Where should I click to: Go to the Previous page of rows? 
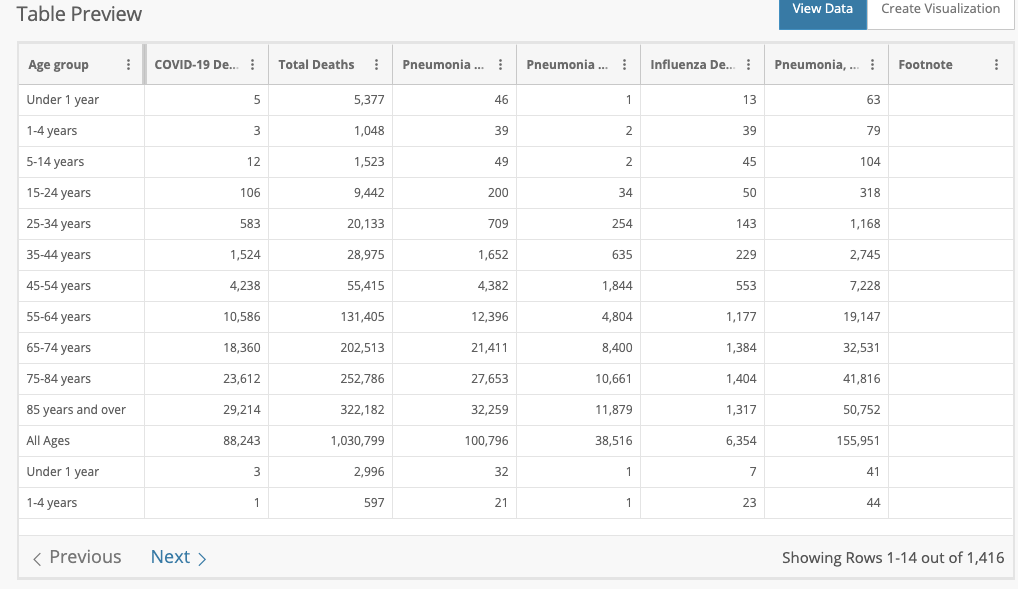tap(77, 557)
